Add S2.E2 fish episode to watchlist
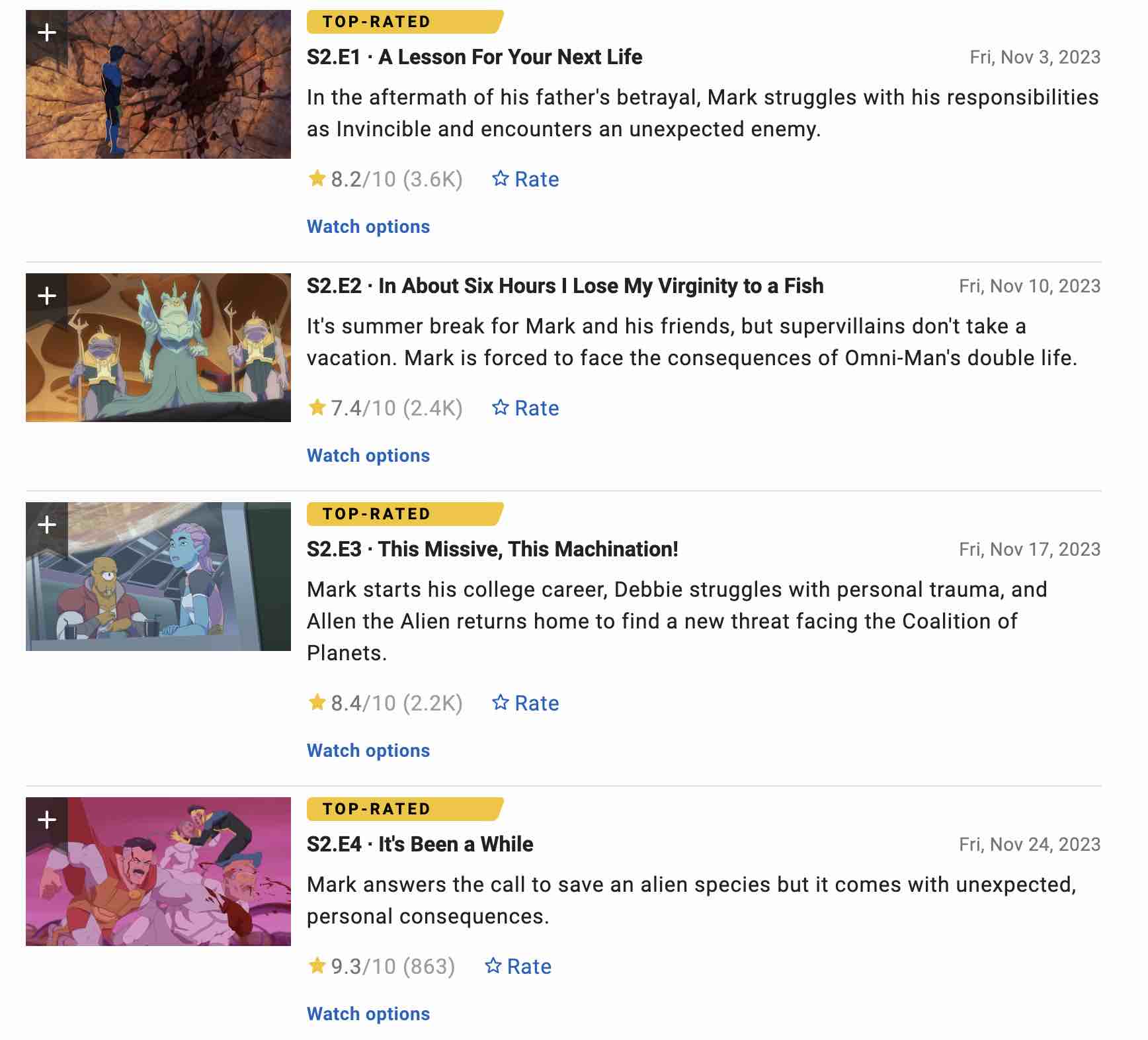This screenshot has height=1040, width=1148. (x=47, y=295)
